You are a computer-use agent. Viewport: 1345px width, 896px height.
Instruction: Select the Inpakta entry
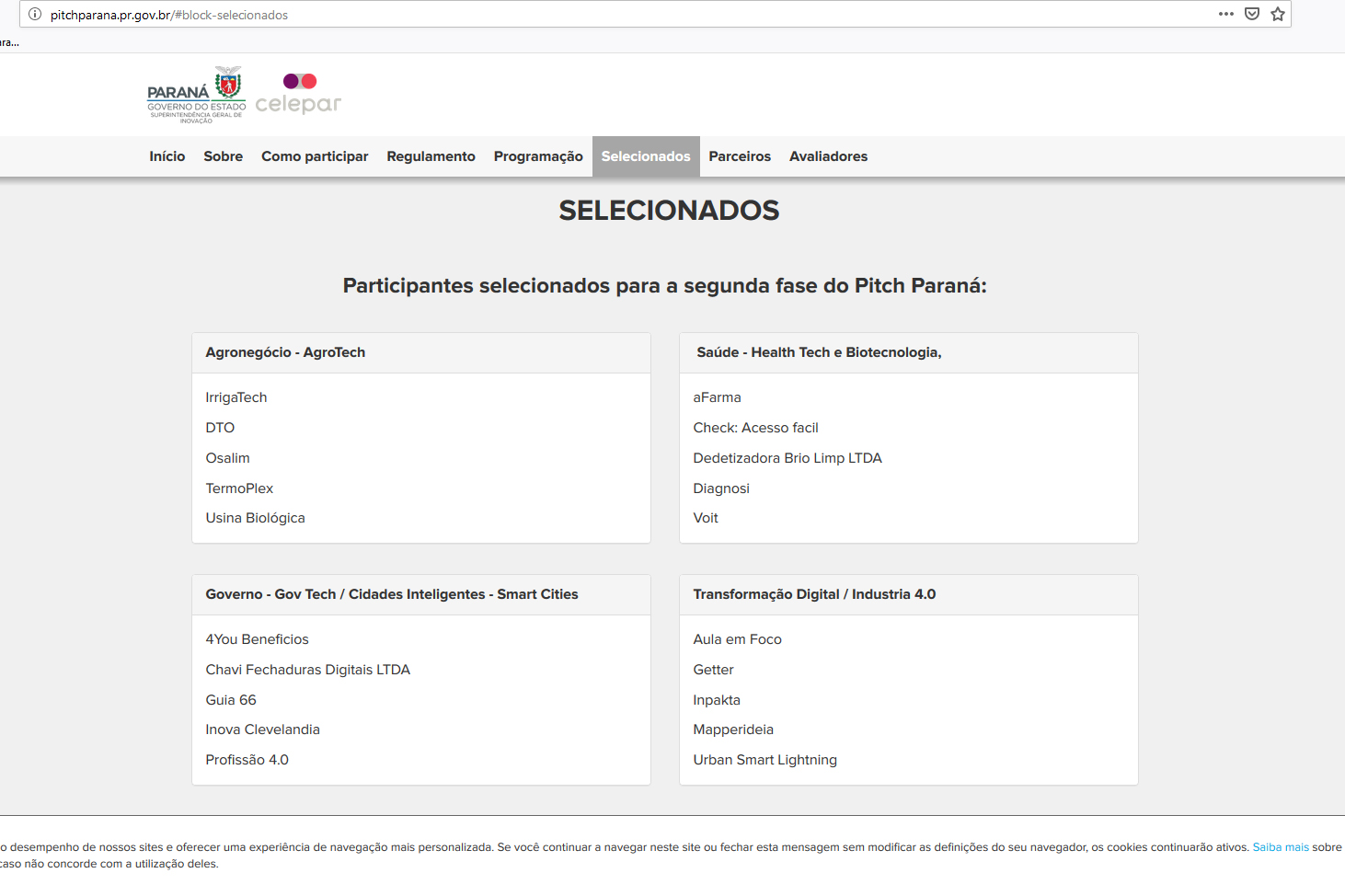(x=717, y=700)
